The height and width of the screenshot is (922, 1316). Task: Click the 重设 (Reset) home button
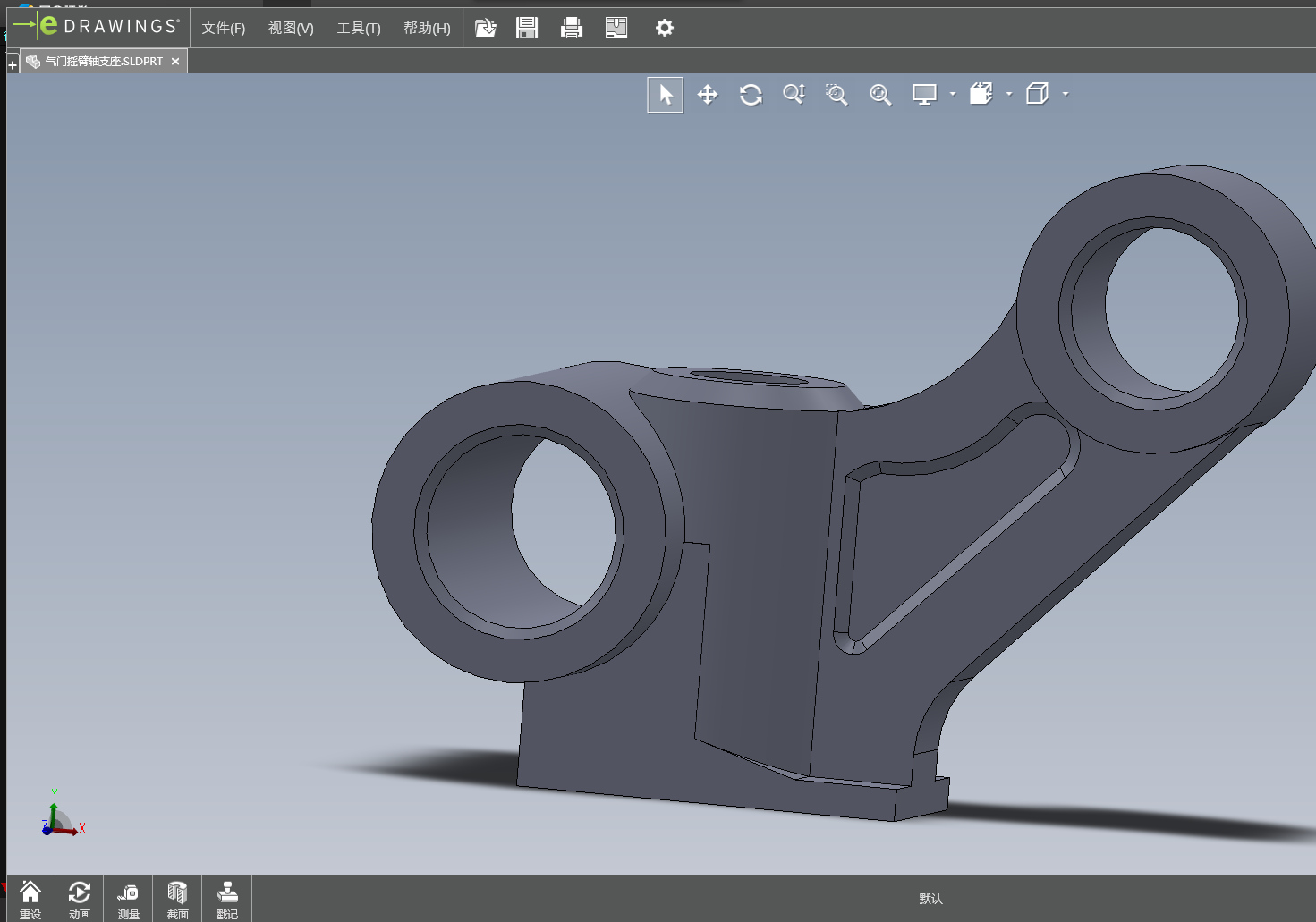point(30,899)
